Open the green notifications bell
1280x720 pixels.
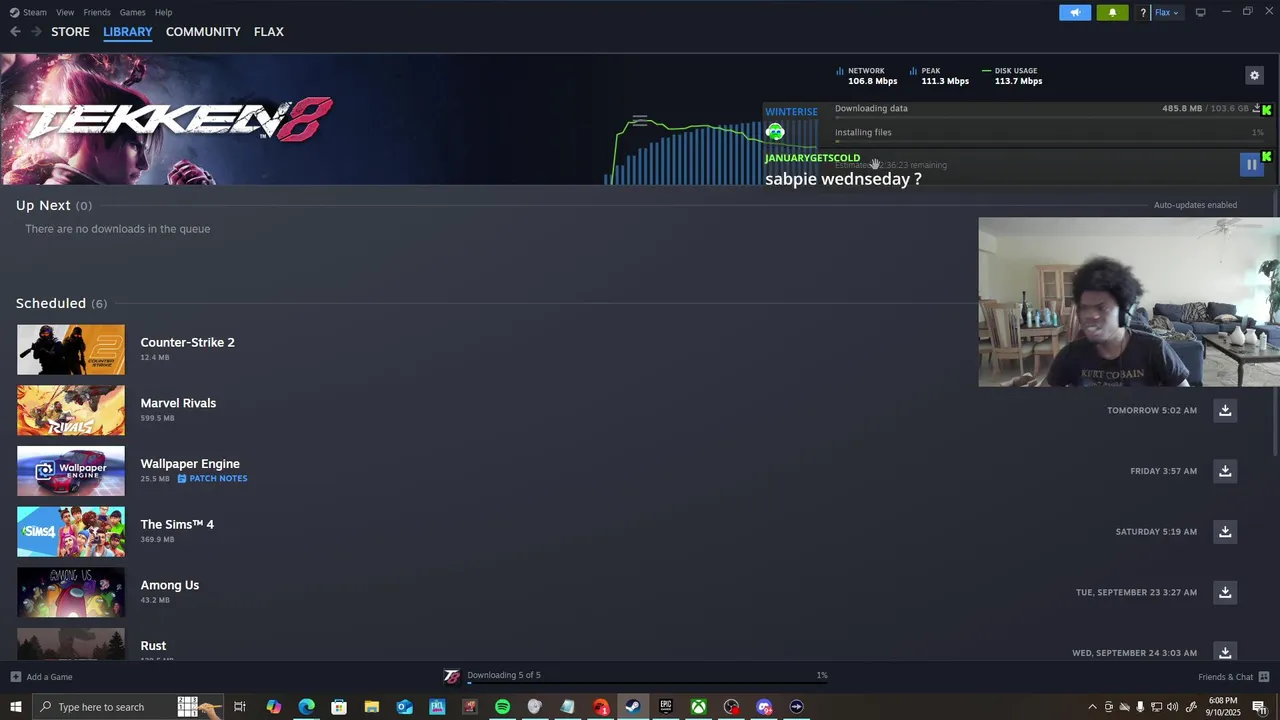(x=1112, y=13)
